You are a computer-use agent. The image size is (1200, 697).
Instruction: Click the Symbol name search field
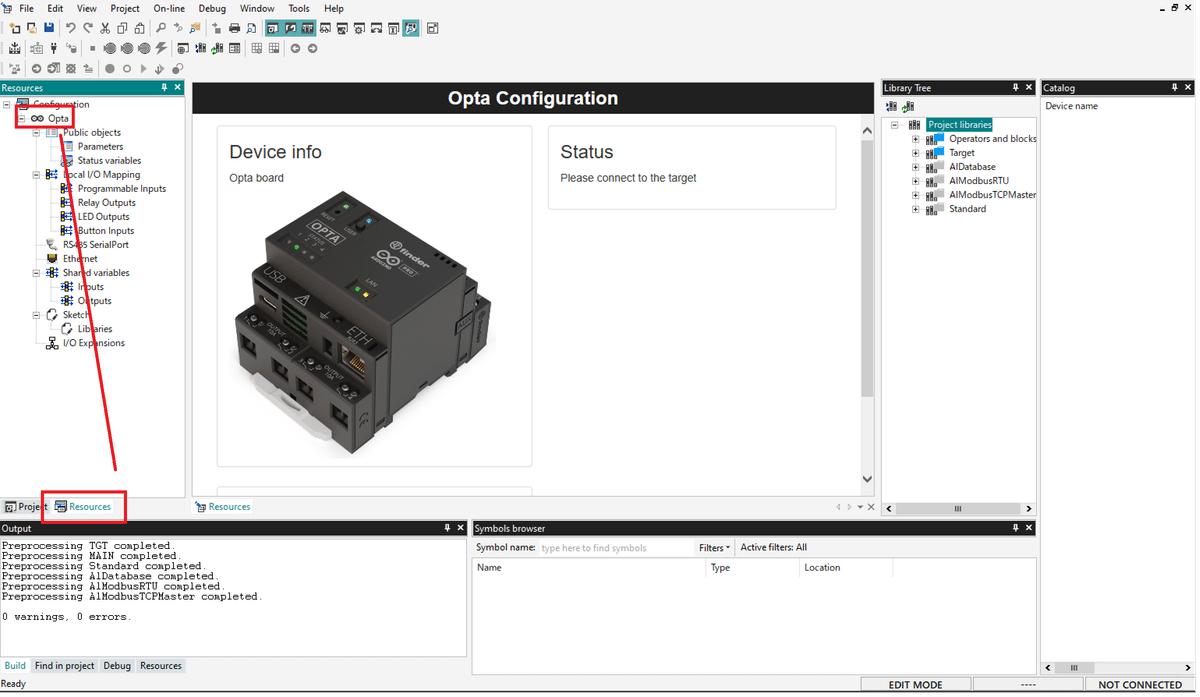point(615,548)
